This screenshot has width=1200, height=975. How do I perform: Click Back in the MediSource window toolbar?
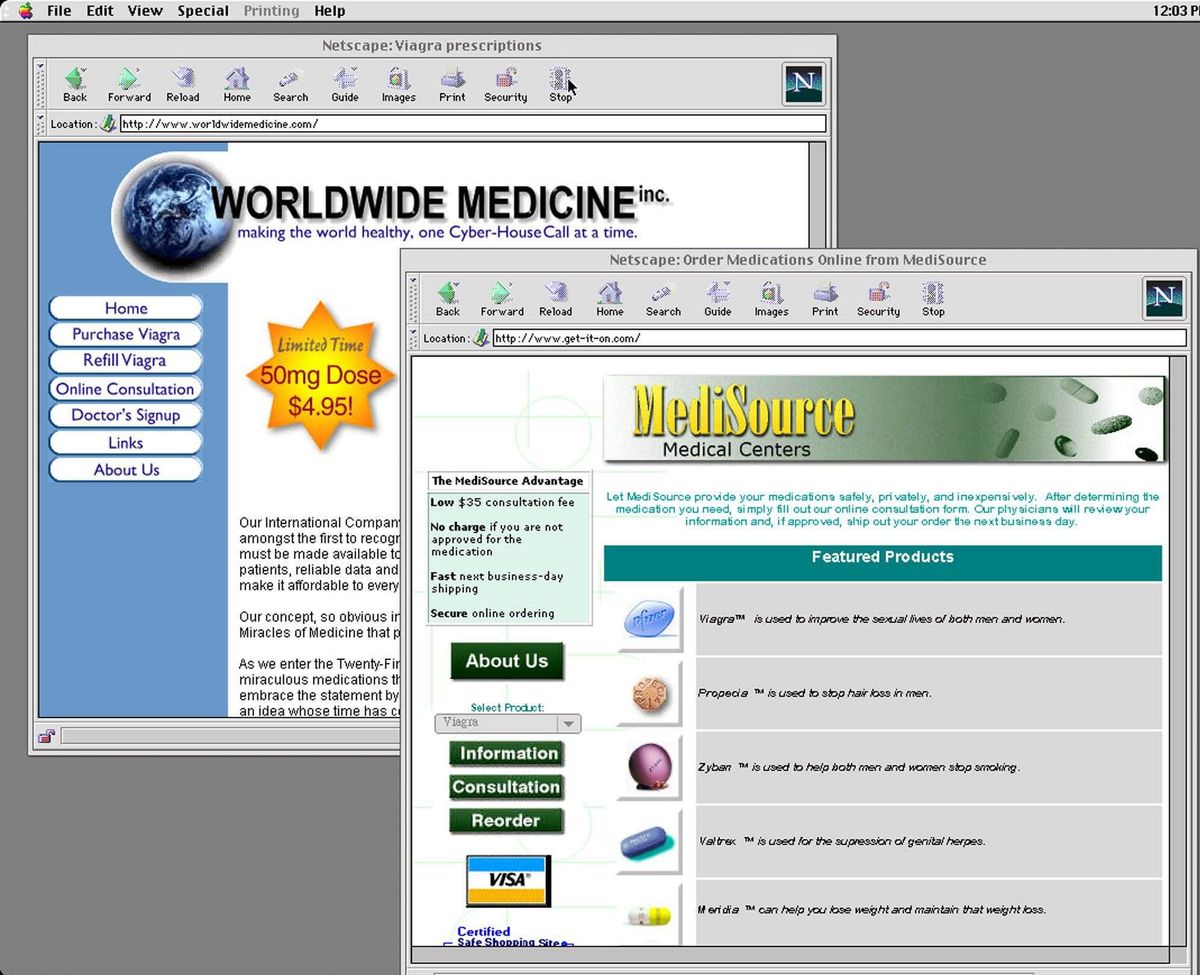click(x=448, y=299)
